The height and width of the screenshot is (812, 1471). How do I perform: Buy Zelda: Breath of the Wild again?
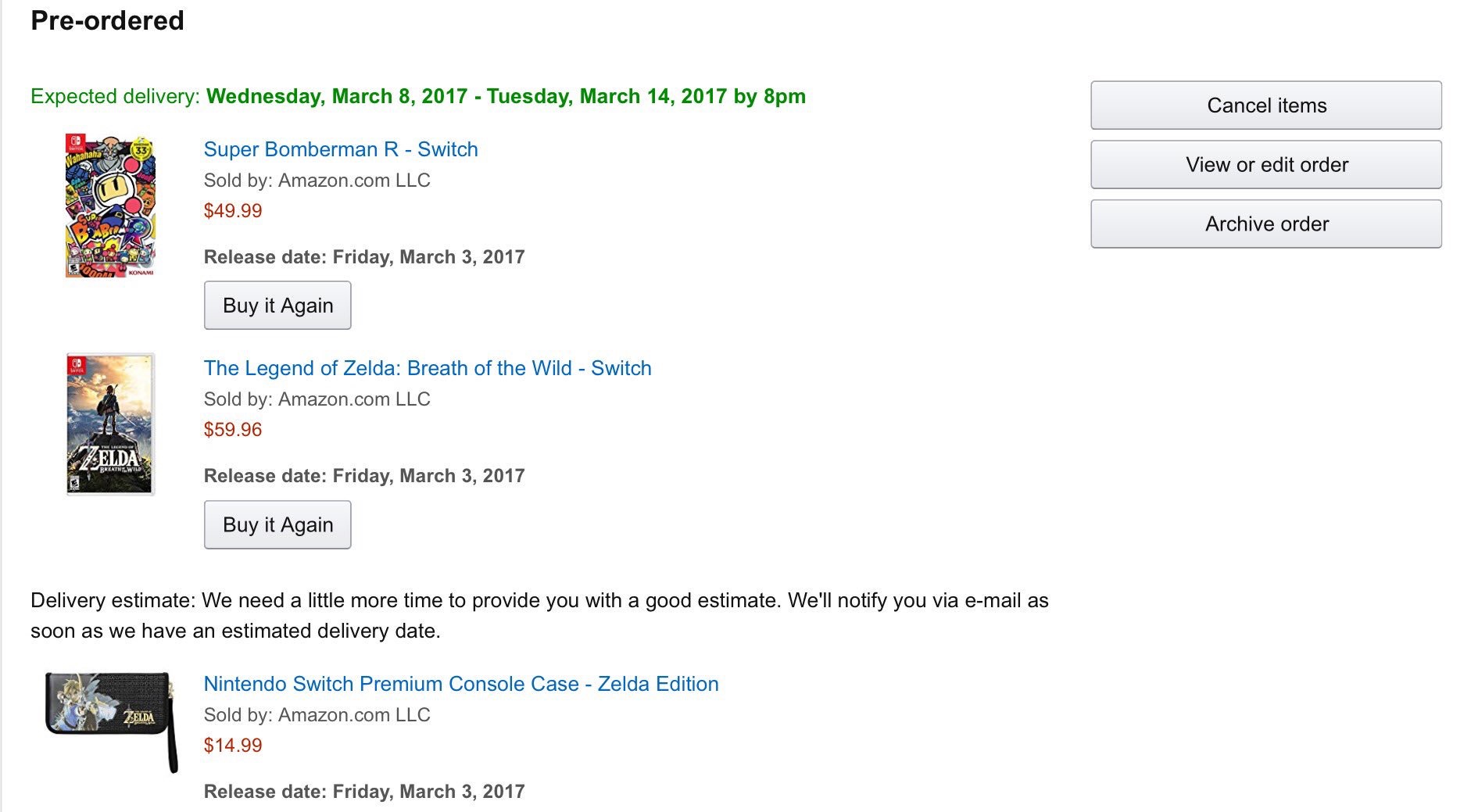pos(277,524)
